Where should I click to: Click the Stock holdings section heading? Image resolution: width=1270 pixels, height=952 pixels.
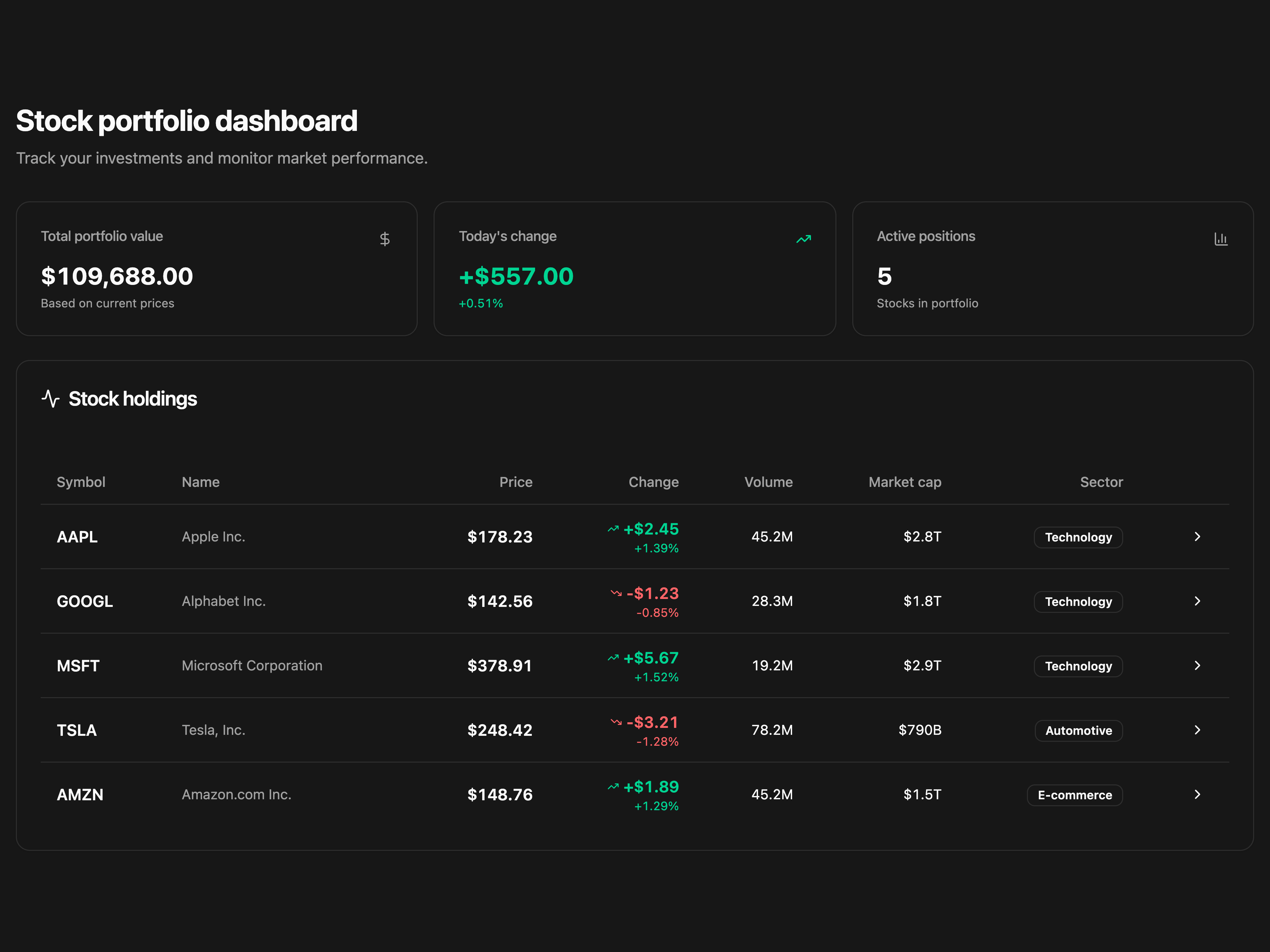coord(133,399)
